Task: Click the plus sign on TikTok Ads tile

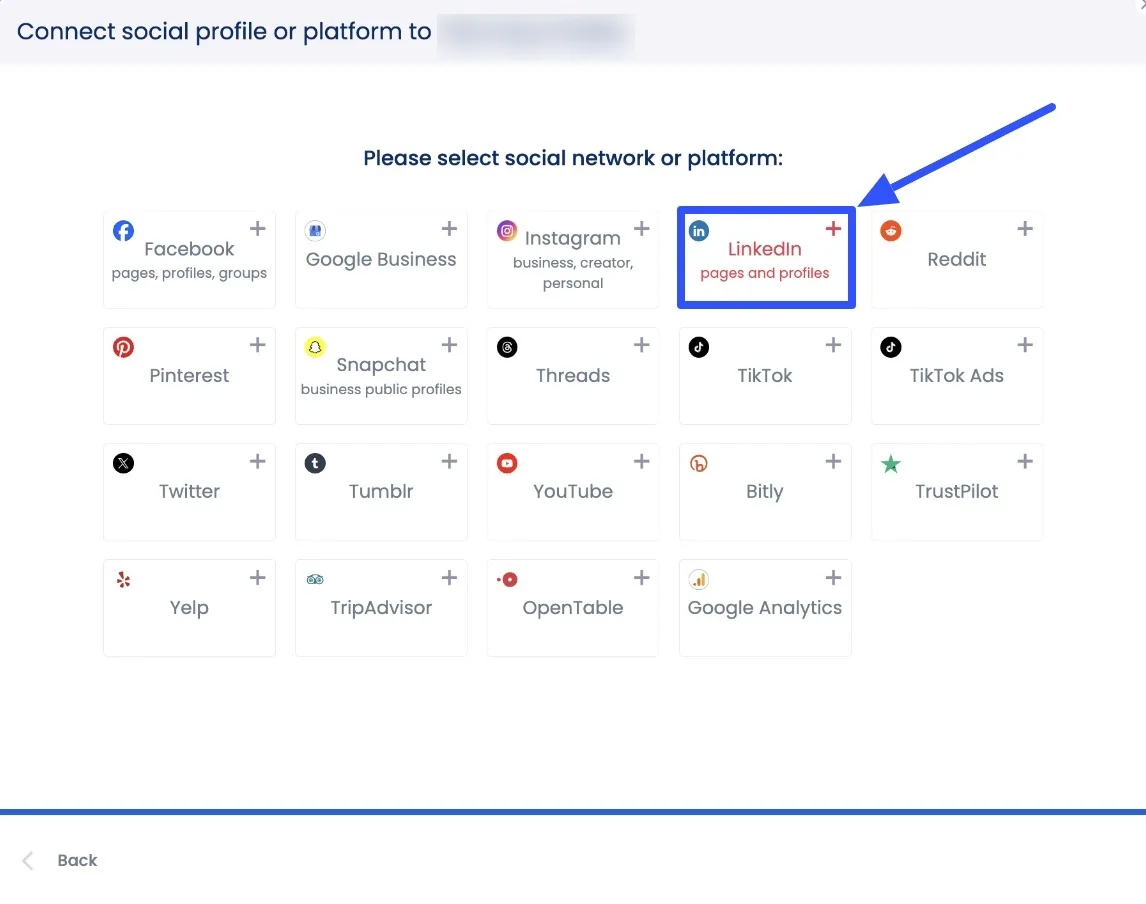Action: [1025, 345]
